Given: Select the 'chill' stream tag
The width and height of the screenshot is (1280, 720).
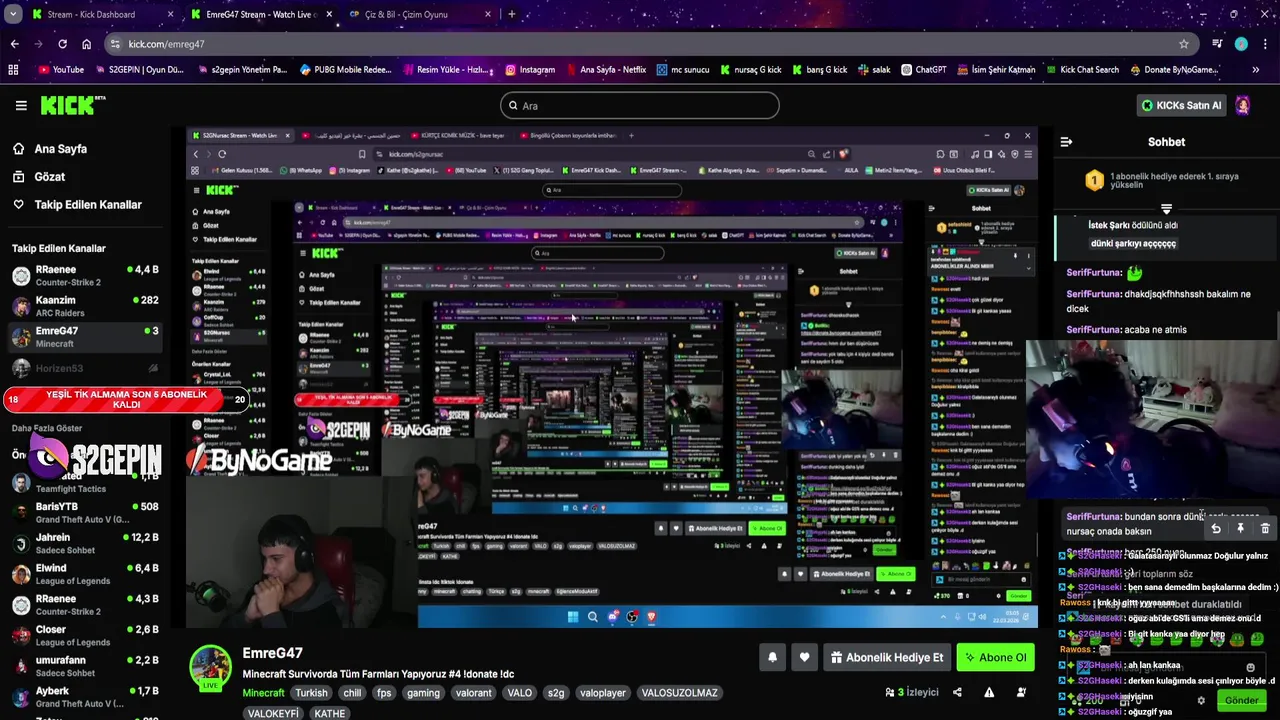Looking at the screenshot, I should 351,693.
